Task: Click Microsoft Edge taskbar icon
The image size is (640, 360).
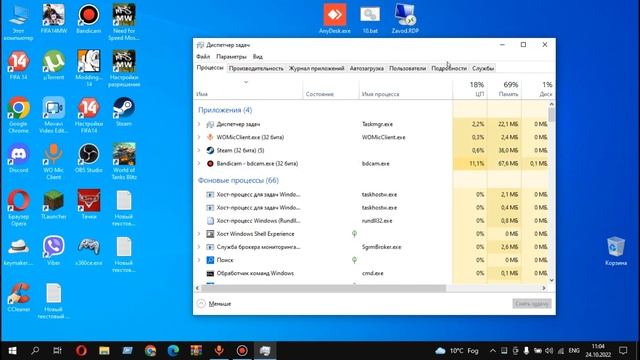Action: pyautogui.click(x=173, y=350)
